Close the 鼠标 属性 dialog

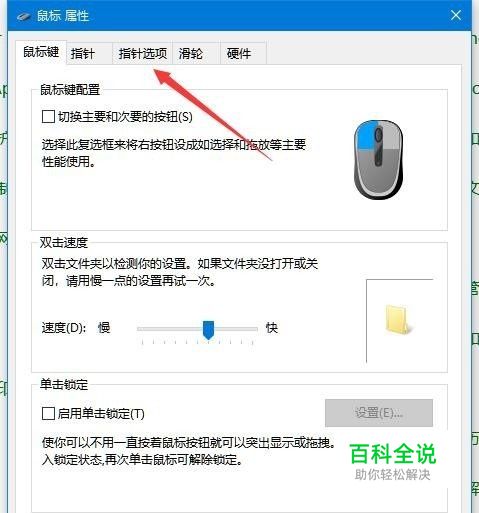coord(456,15)
